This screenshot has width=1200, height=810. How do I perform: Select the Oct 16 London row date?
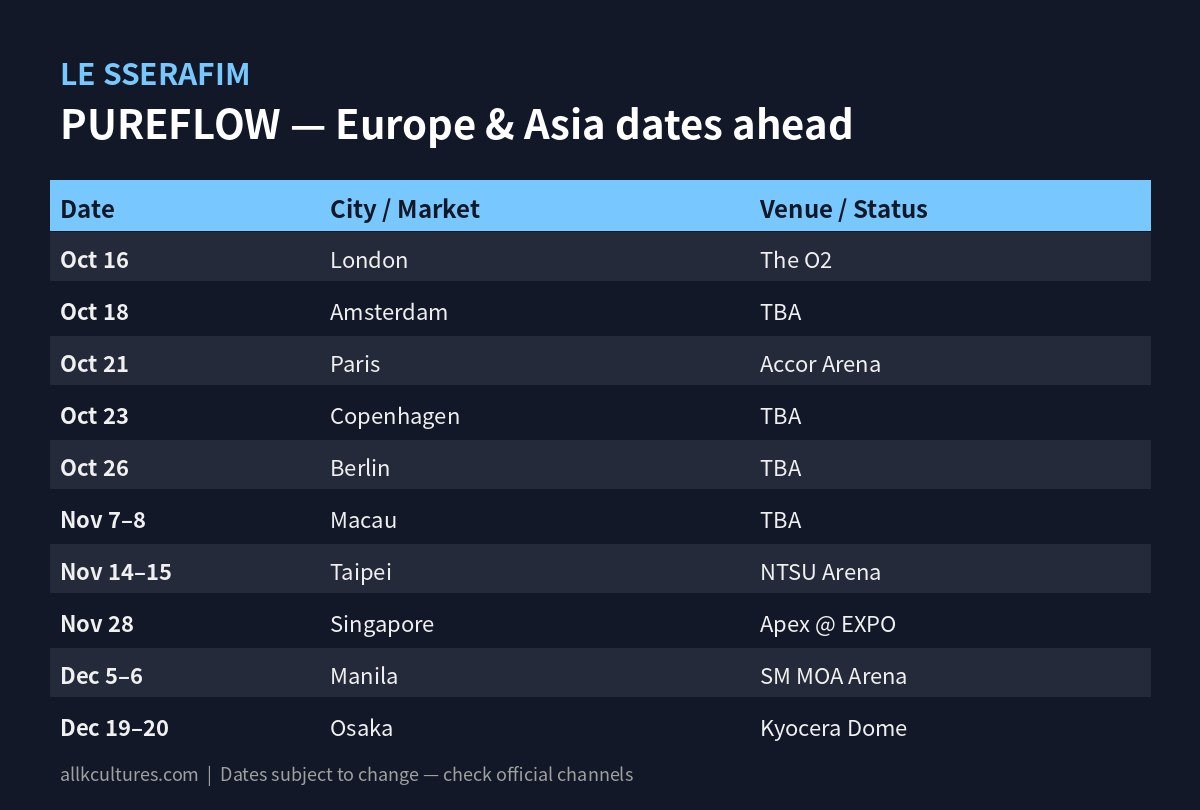[x=95, y=260]
